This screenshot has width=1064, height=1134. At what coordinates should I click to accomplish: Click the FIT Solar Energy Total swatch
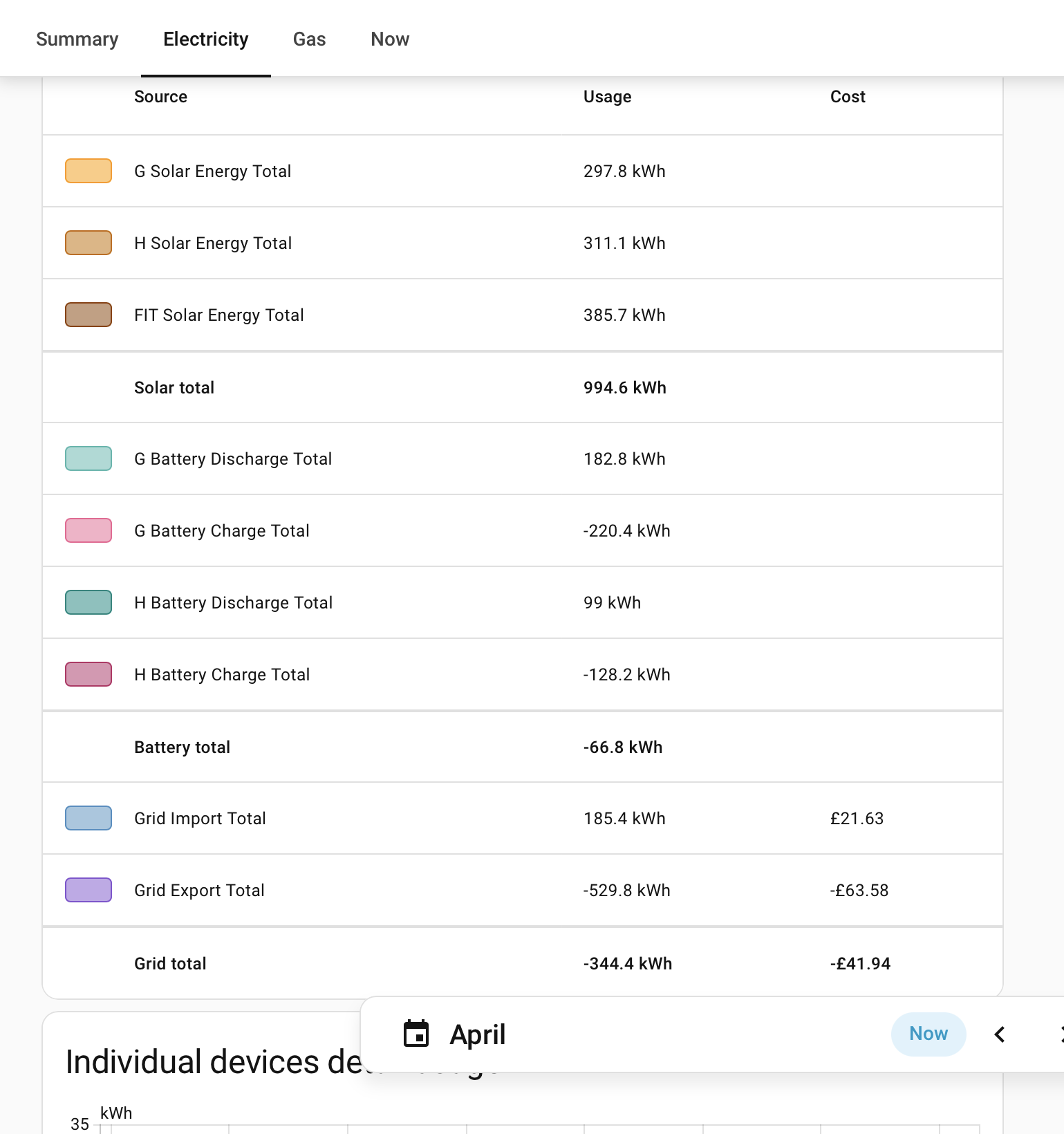88,315
